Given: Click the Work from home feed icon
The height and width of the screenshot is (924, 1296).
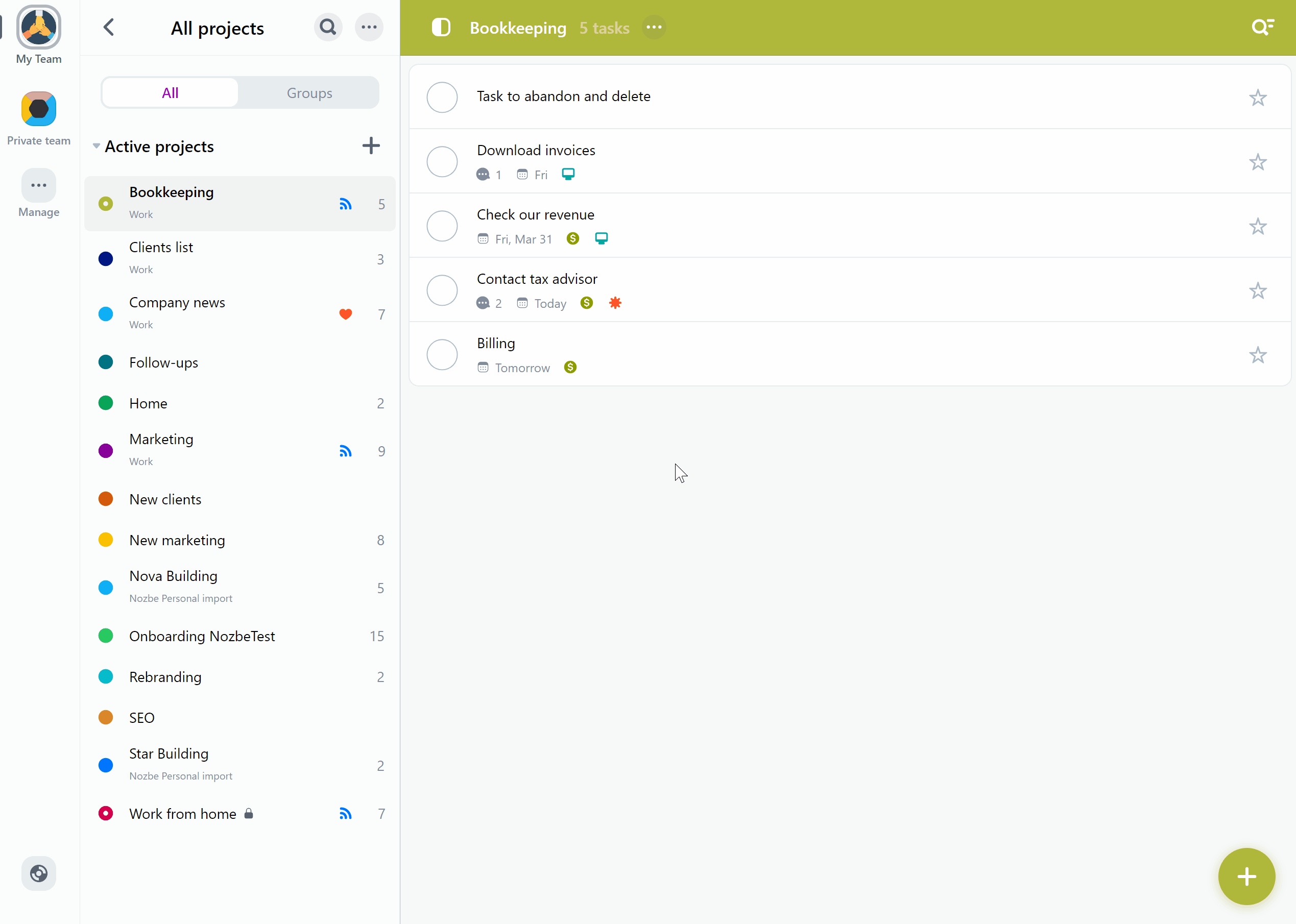Looking at the screenshot, I should pos(346,814).
